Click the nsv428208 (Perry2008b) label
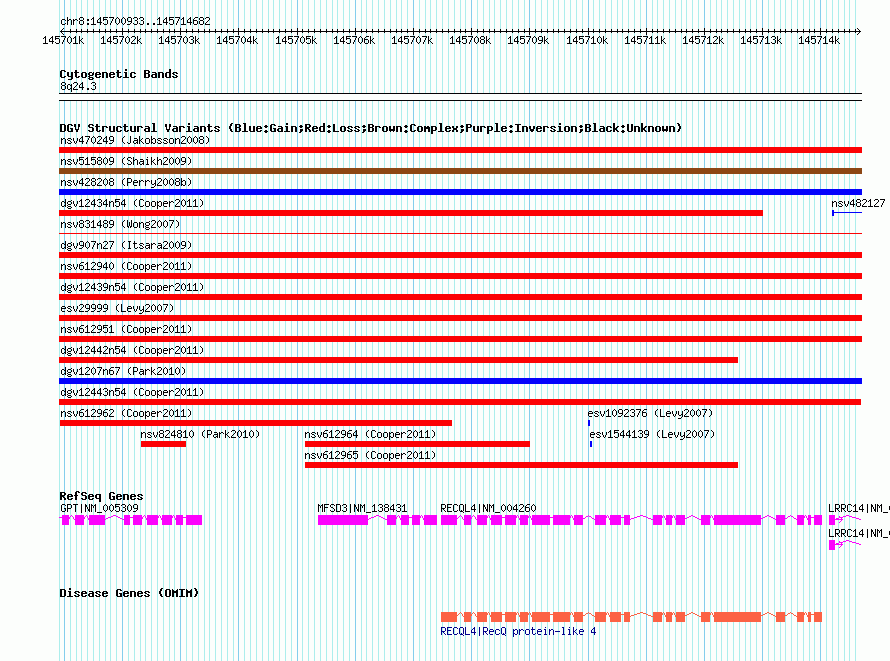The width and height of the screenshot is (890, 661). pos(126,182)
